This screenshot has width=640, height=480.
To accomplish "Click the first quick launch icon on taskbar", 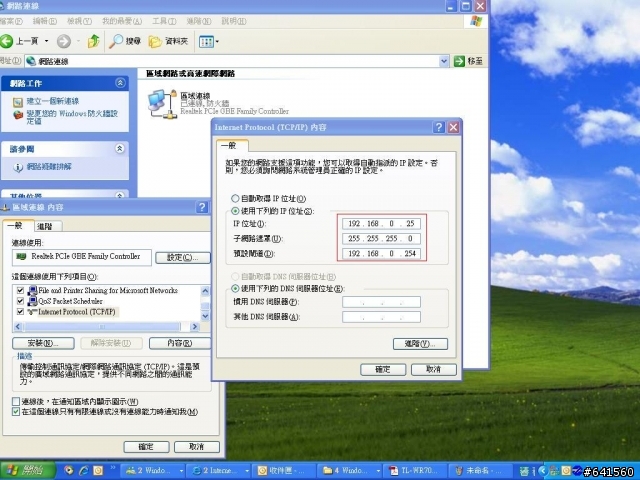I will [69, 471].
